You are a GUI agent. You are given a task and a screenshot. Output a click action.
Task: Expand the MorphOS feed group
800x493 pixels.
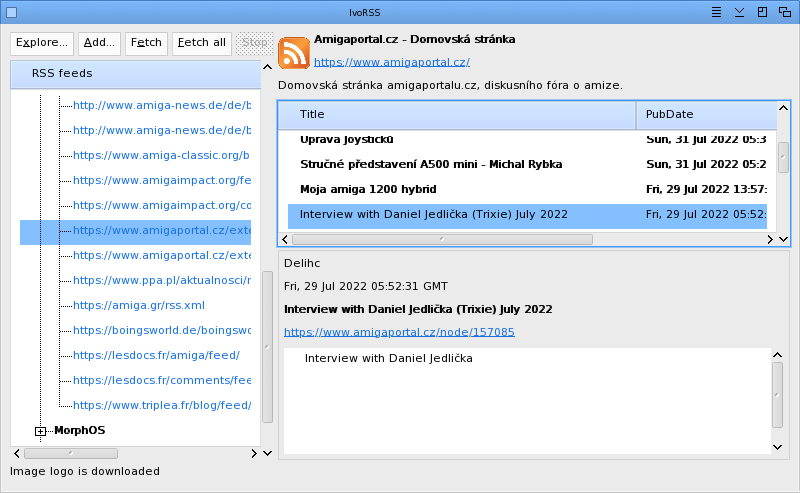click(x=41, y=431)
